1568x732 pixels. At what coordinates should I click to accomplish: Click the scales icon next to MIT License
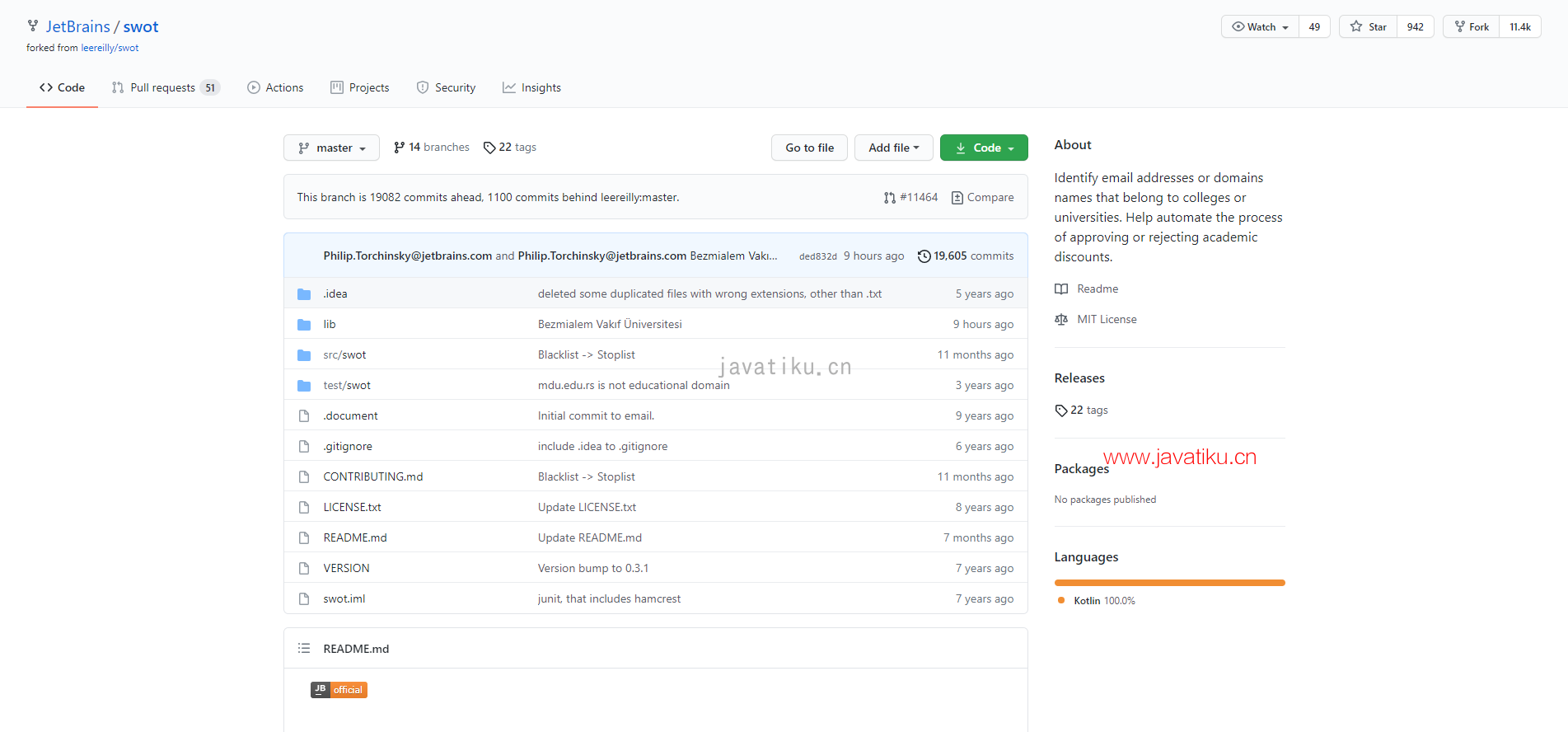tap(1061, 320)
